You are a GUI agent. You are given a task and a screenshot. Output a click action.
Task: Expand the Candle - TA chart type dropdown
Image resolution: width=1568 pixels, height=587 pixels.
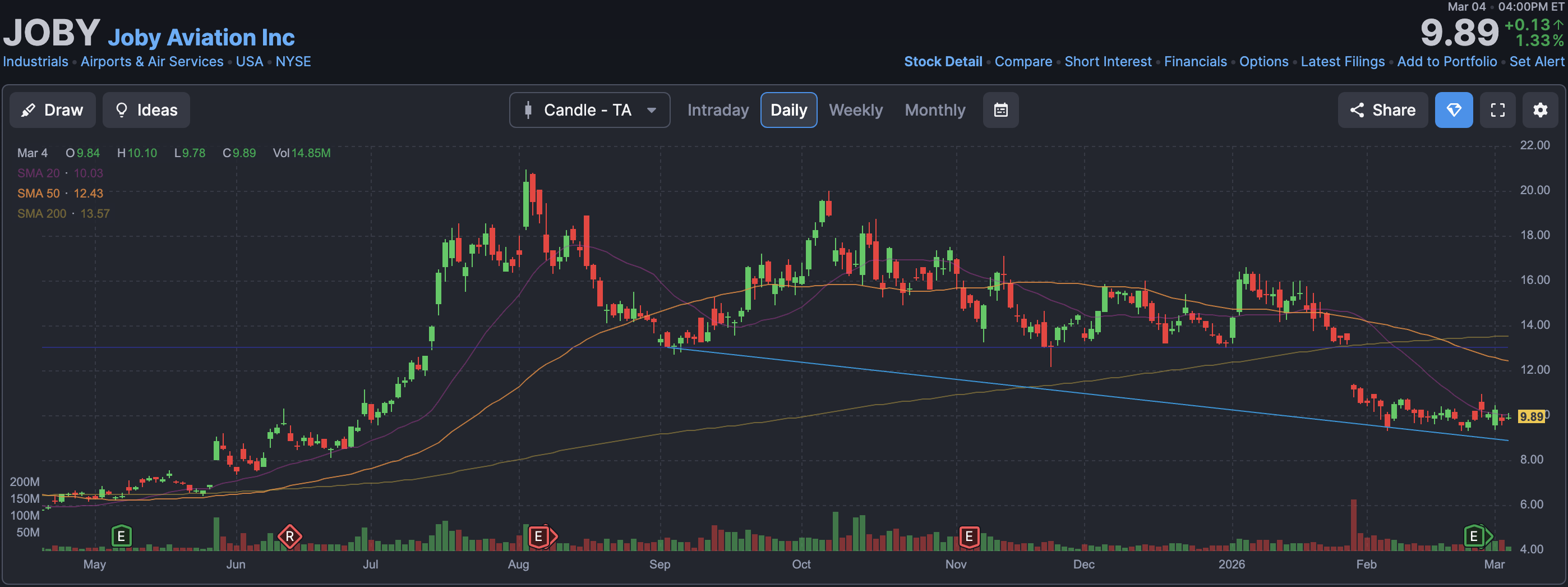[589, 110]
